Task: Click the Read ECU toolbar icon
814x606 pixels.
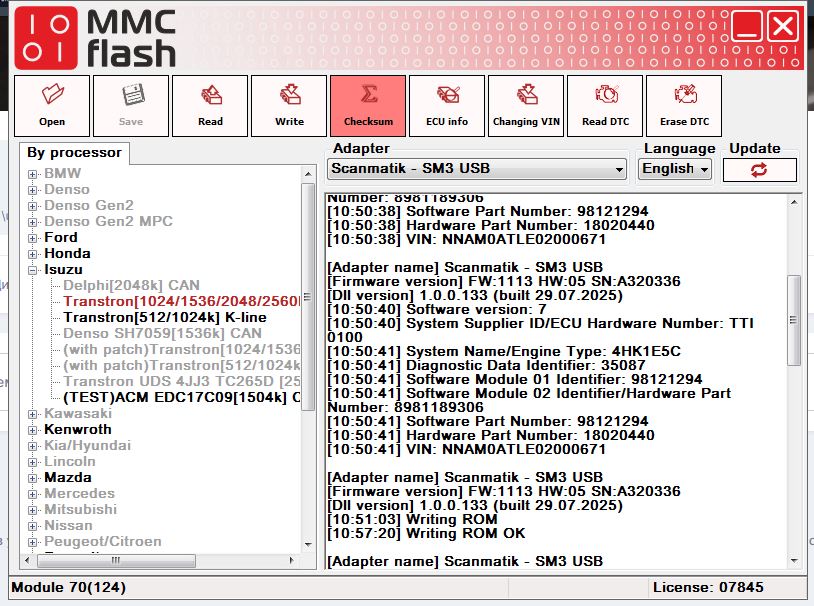Action: 210,105
